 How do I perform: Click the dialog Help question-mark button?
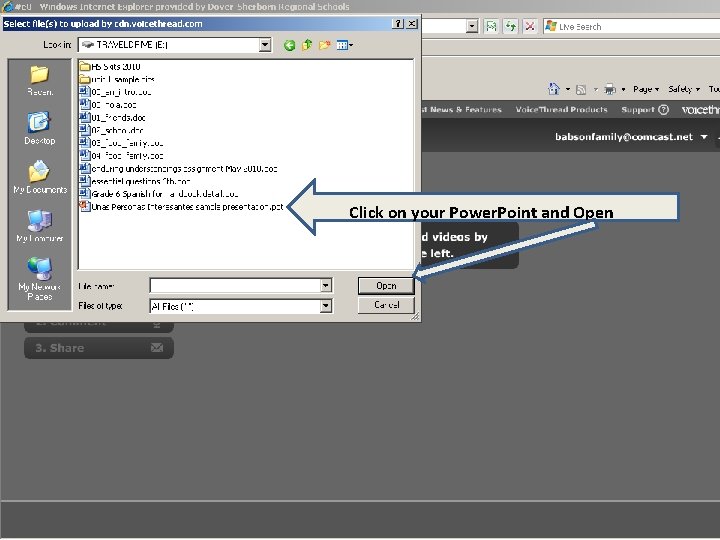(399, 24)
